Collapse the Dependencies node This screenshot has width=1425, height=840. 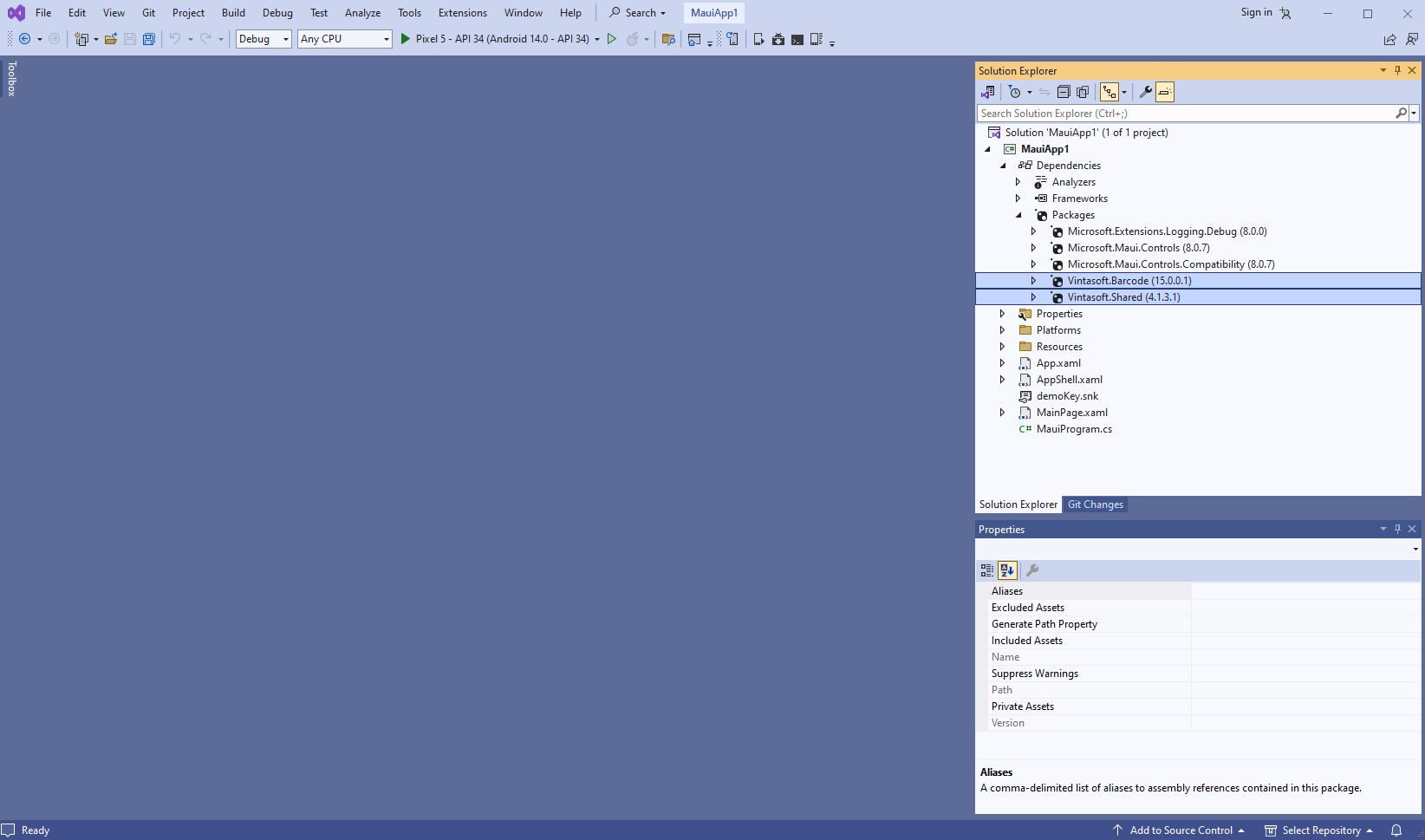1003,166
